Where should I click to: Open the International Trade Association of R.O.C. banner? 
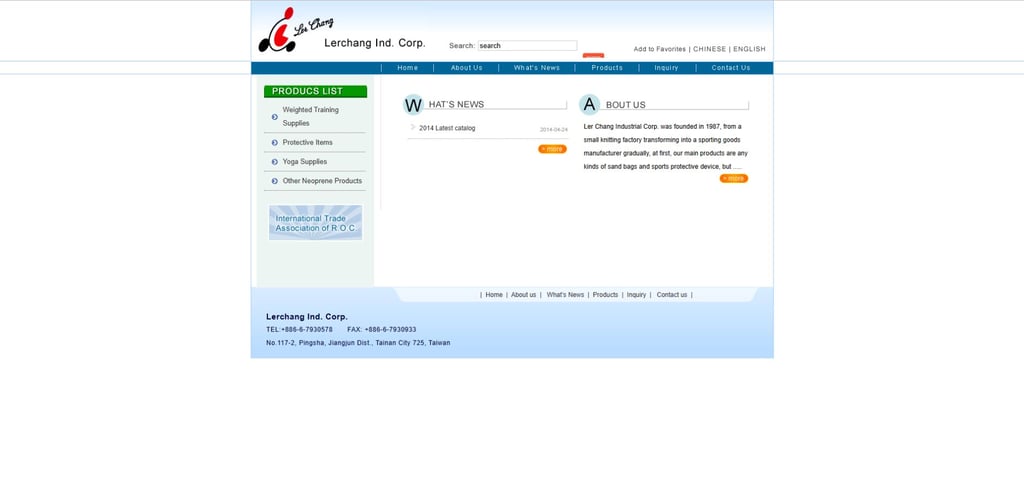pos(315,223)
